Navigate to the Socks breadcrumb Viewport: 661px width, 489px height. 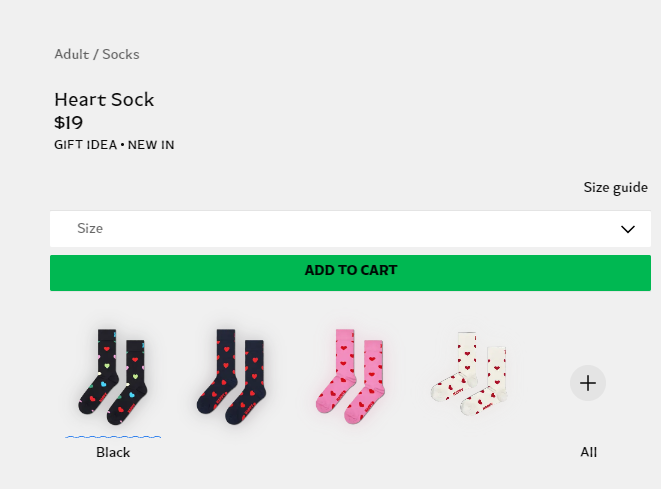tap(121, 54)
